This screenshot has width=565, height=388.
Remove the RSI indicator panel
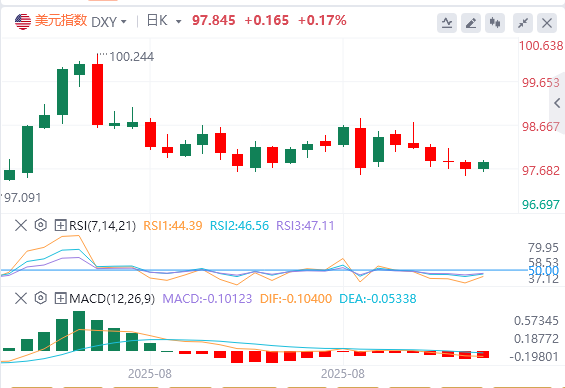coord(21,226)
